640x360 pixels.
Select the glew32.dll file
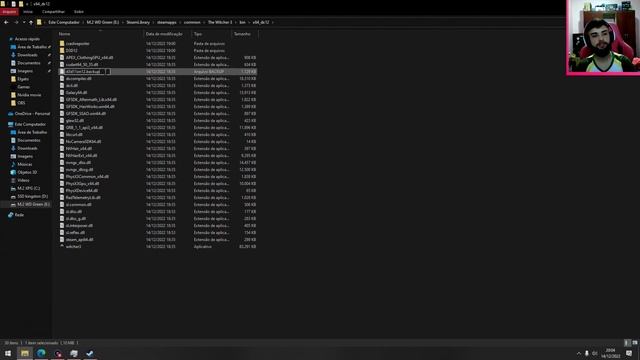pyautogui.click(x=75, y=120)
